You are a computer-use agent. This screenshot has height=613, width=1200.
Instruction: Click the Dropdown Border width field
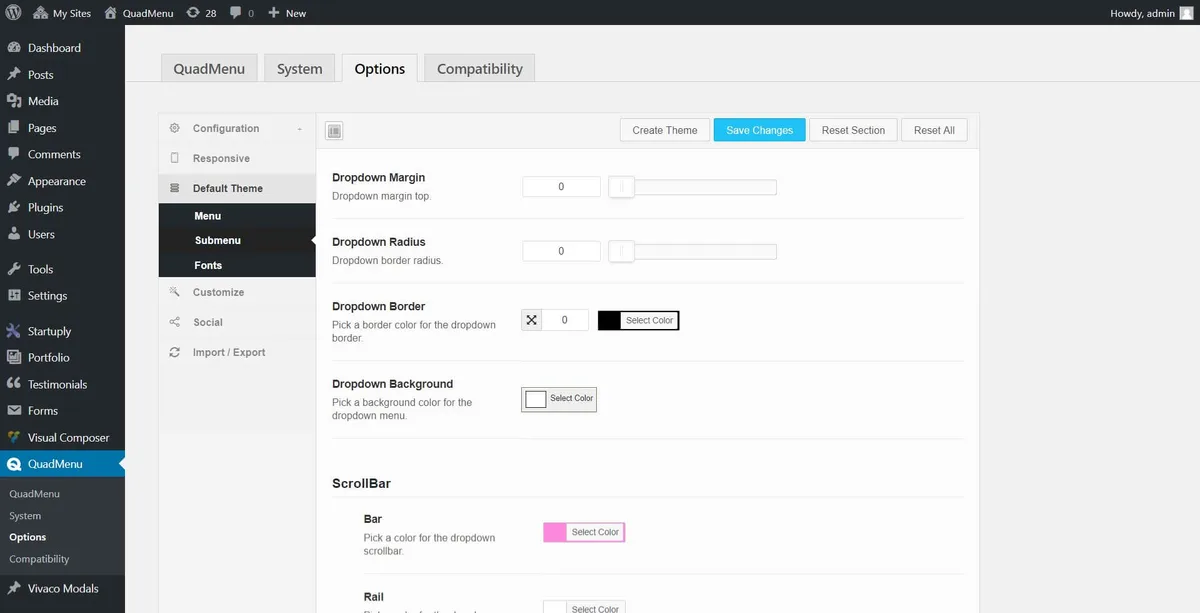point(565,320)
